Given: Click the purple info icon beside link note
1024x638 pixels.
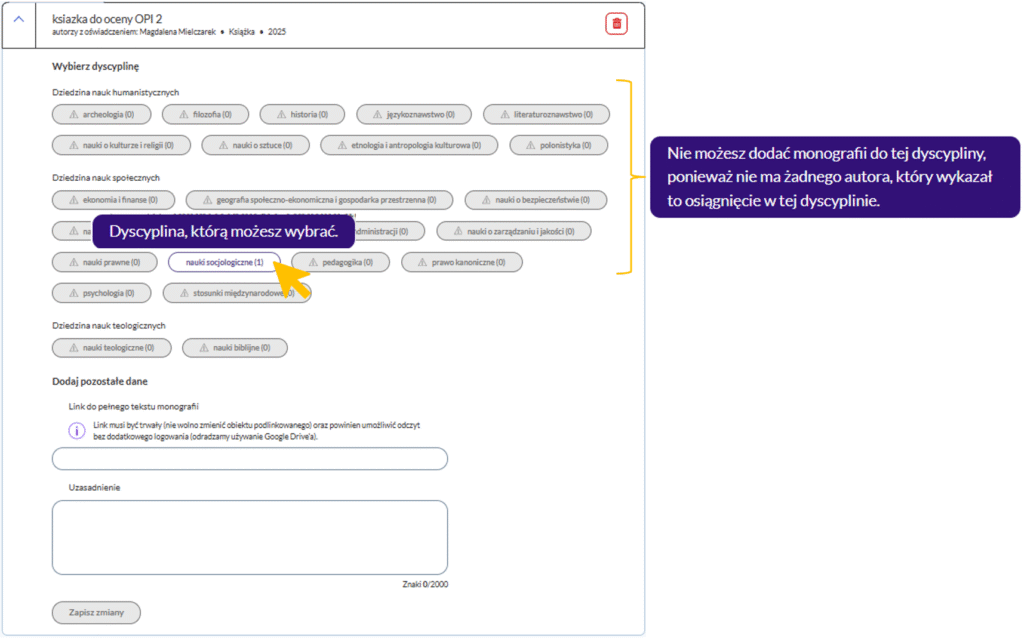Looking at the screenshot, I should (76, 431).
